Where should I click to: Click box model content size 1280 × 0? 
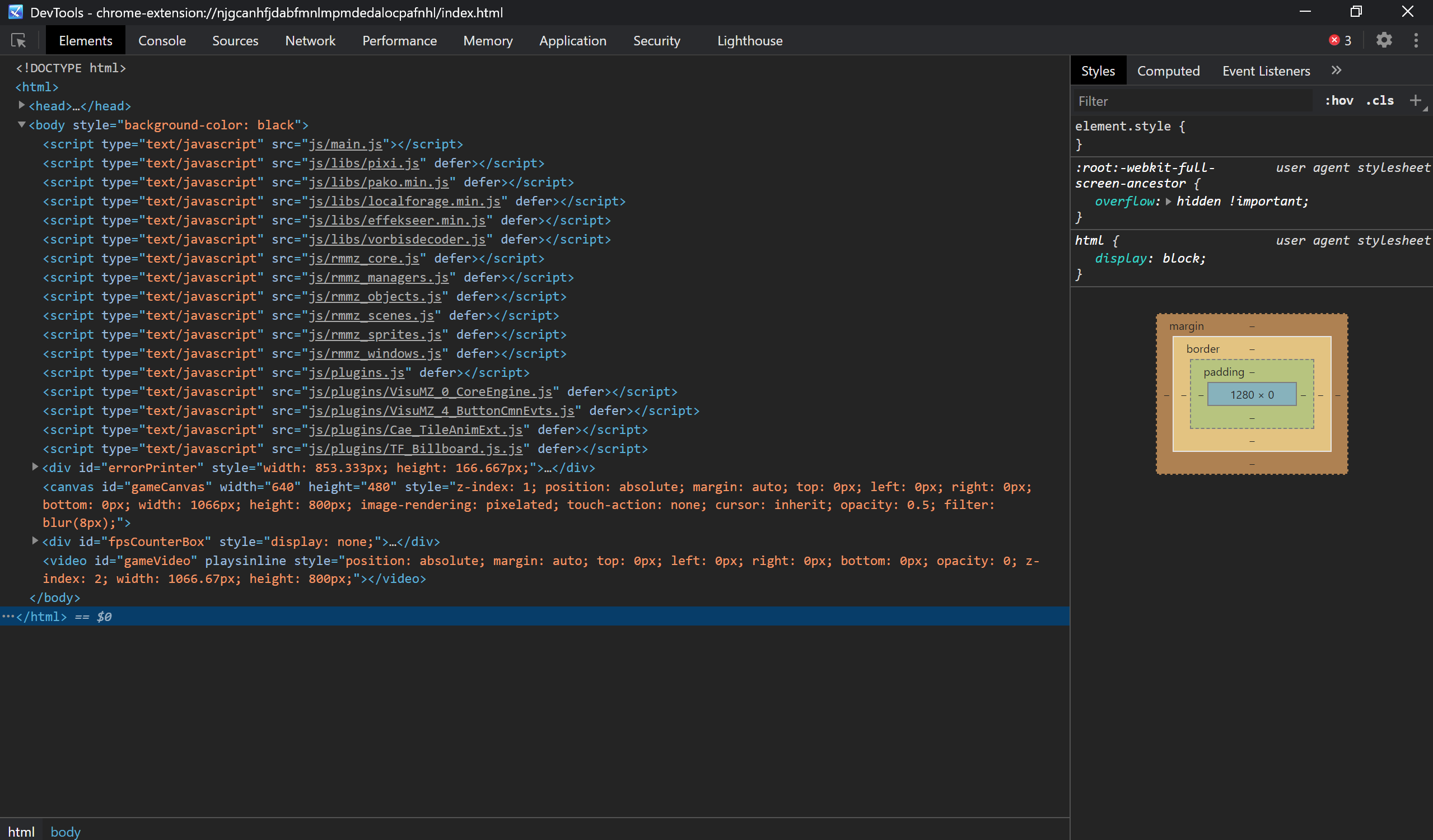point(1252,395)
